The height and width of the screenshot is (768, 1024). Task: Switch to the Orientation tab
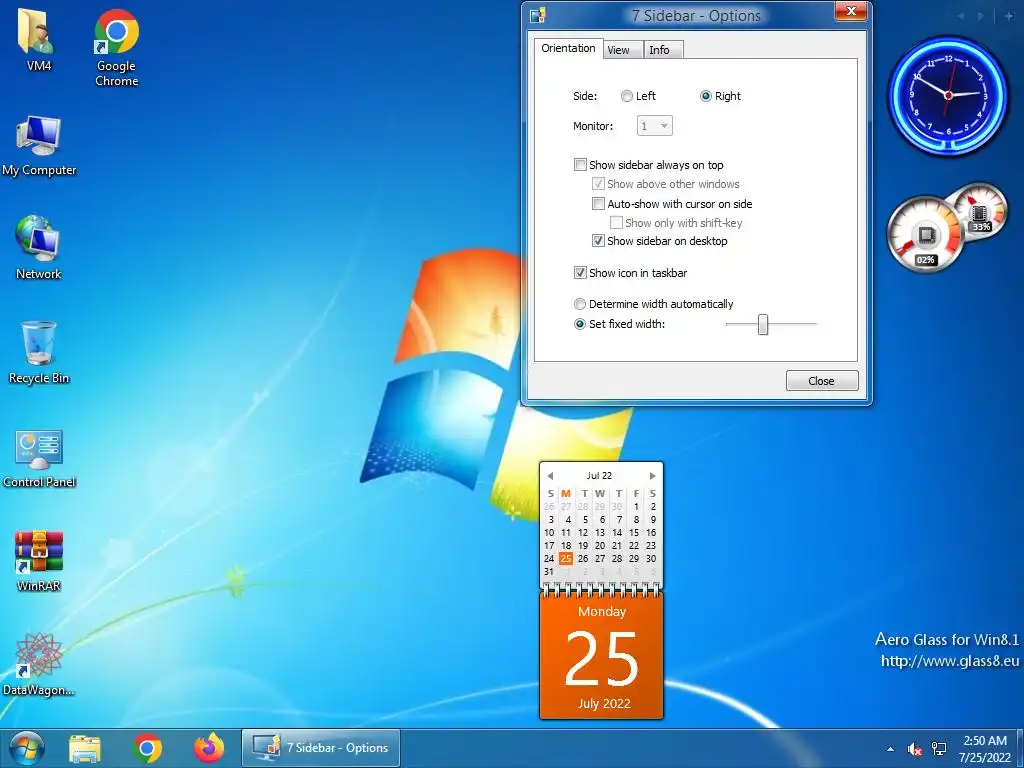point(568,48)
